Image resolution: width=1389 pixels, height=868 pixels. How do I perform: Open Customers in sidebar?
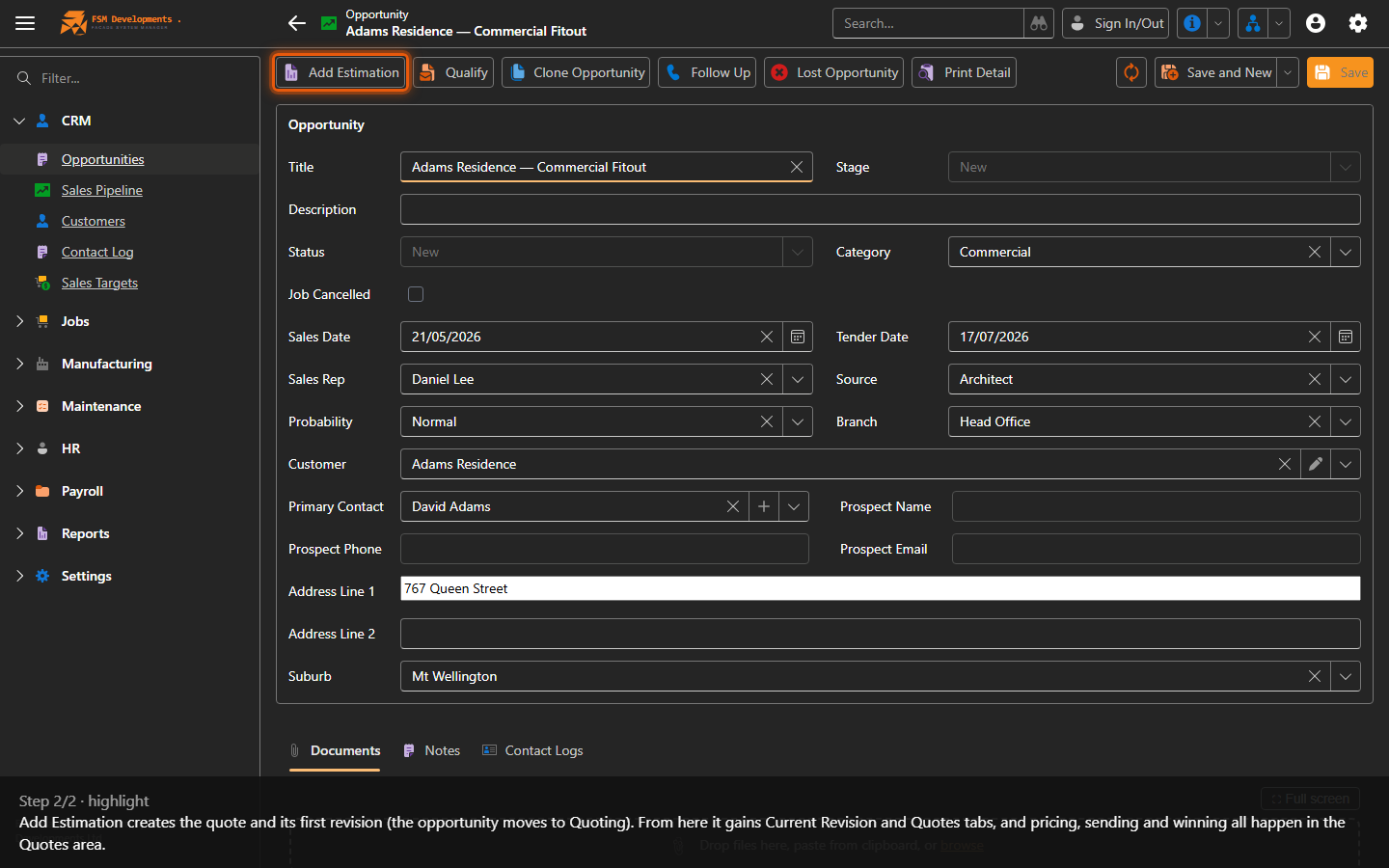pos(93,221)
